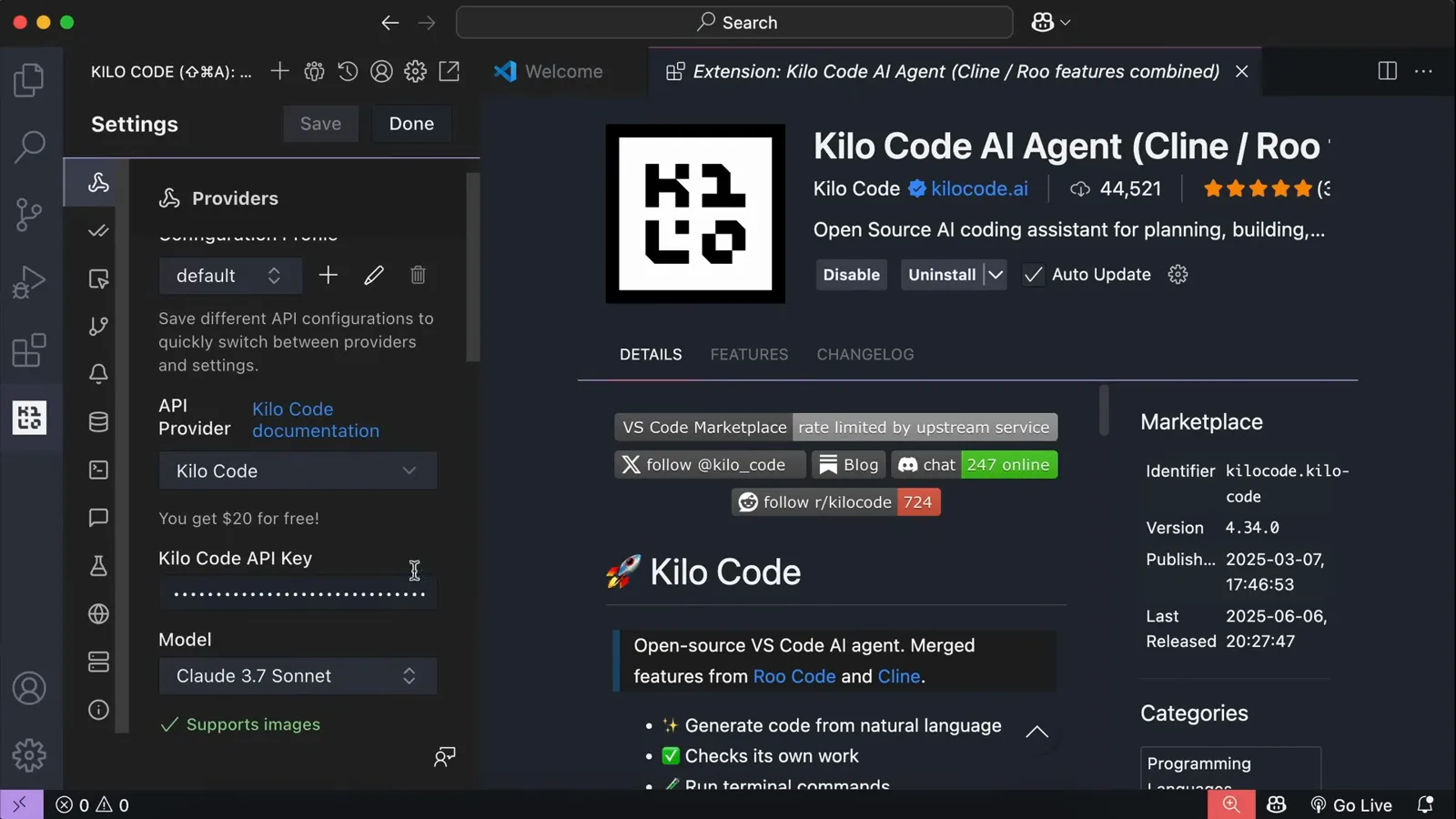Open the kilocode.ai publisher link
Screen dimensions: 1456x819
click(x=979, y=188)
